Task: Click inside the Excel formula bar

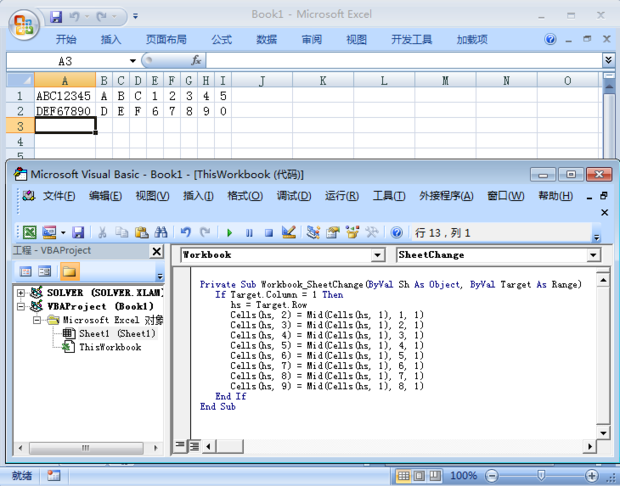Action: click(x=404, y=61)
